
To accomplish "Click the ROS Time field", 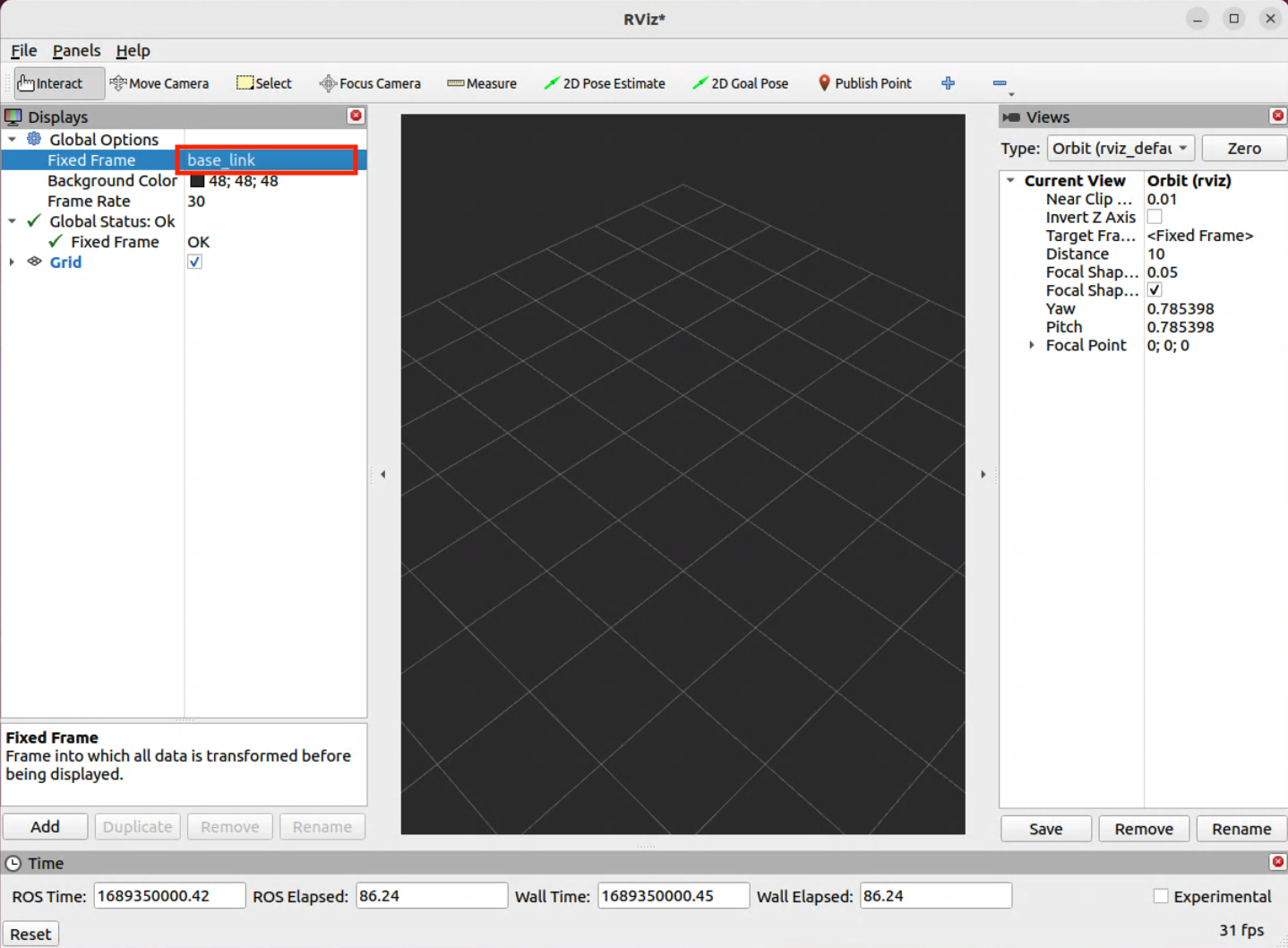I will [x=169, y=895].
